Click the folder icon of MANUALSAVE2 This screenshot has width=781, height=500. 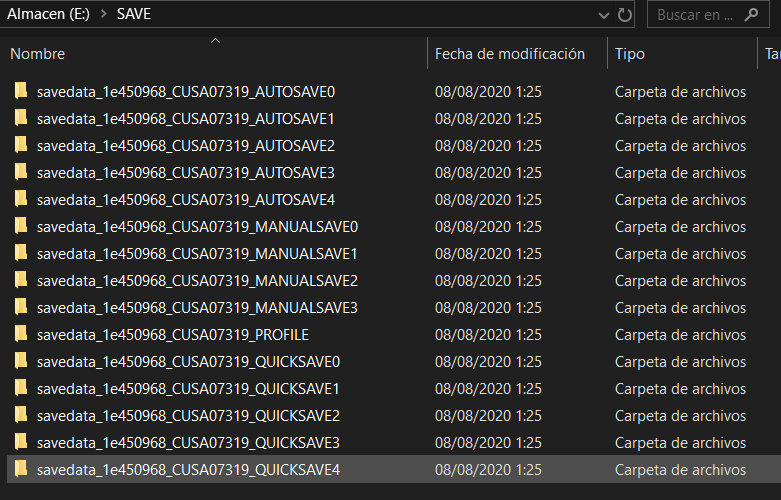point(21,280)
